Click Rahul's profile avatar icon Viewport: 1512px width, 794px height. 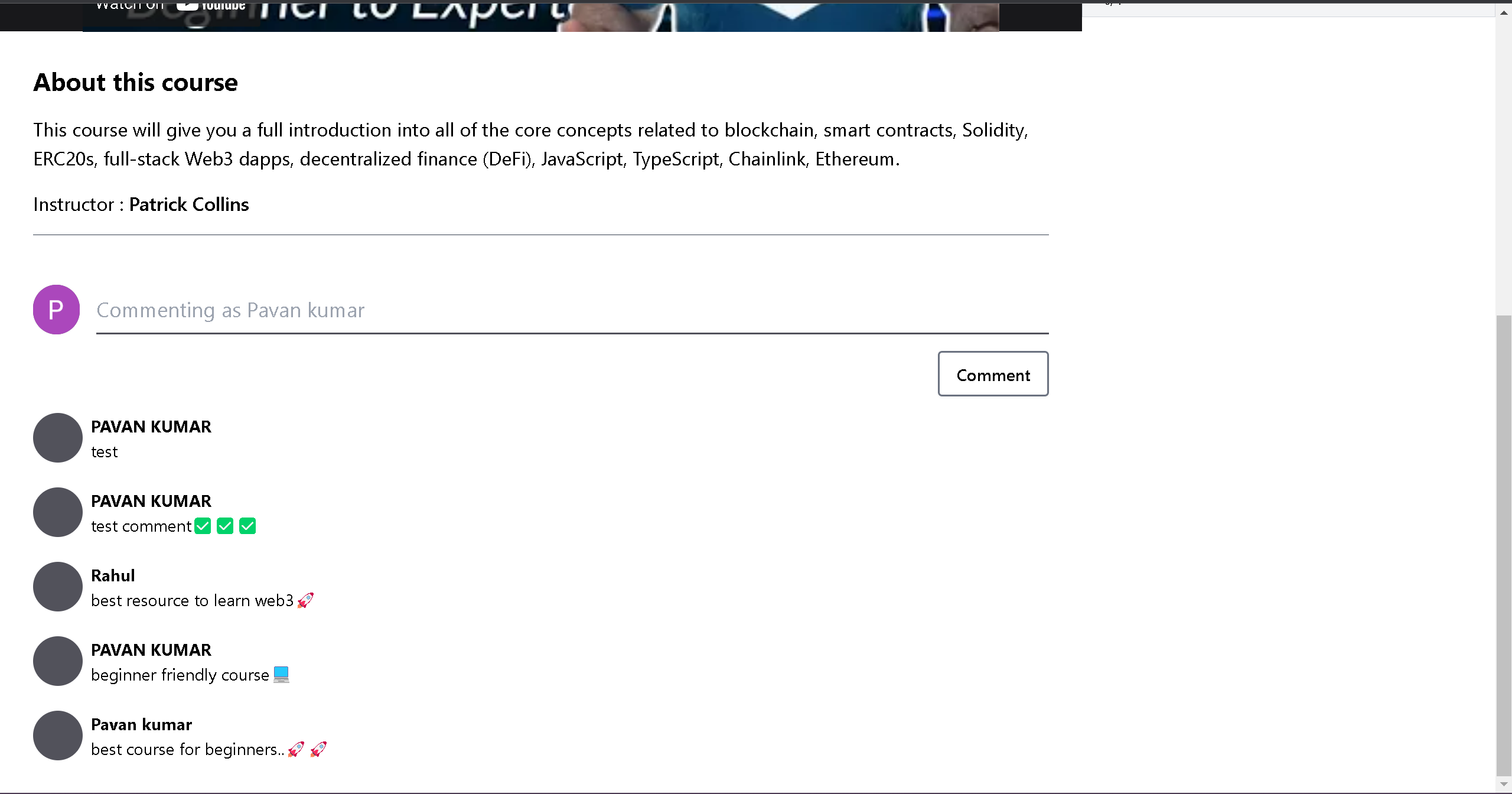[58, 587]
